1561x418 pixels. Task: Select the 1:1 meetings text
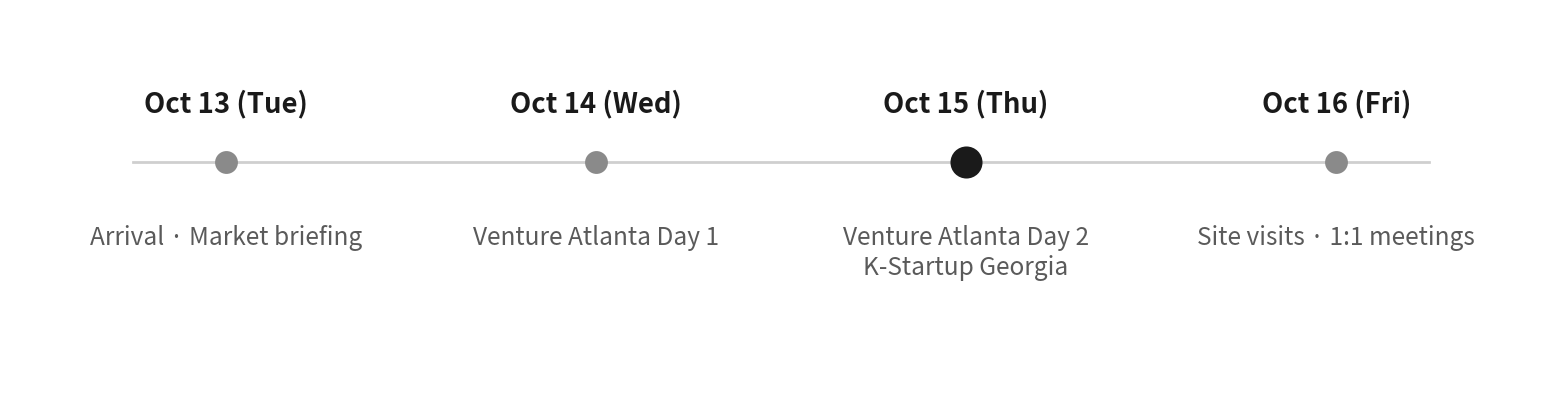[x=1402, y=237]
